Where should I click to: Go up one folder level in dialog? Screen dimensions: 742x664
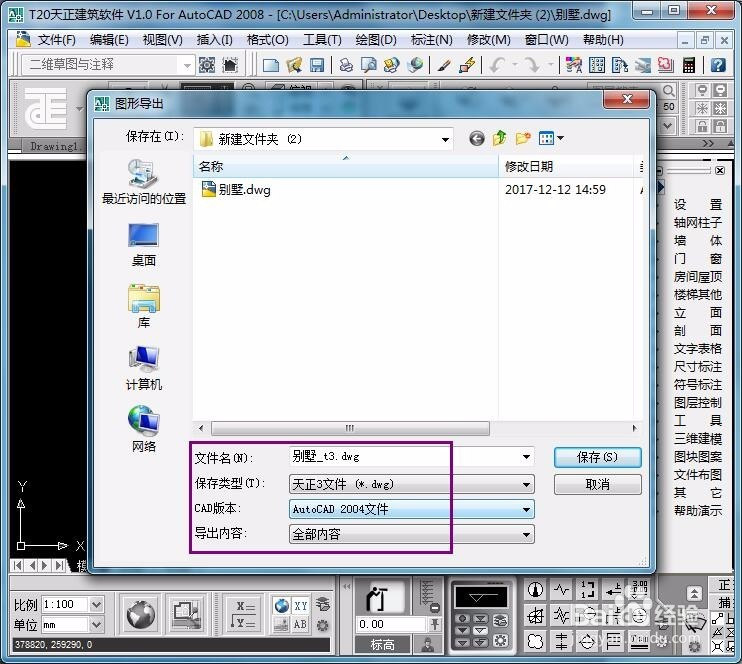click(500, 138)
